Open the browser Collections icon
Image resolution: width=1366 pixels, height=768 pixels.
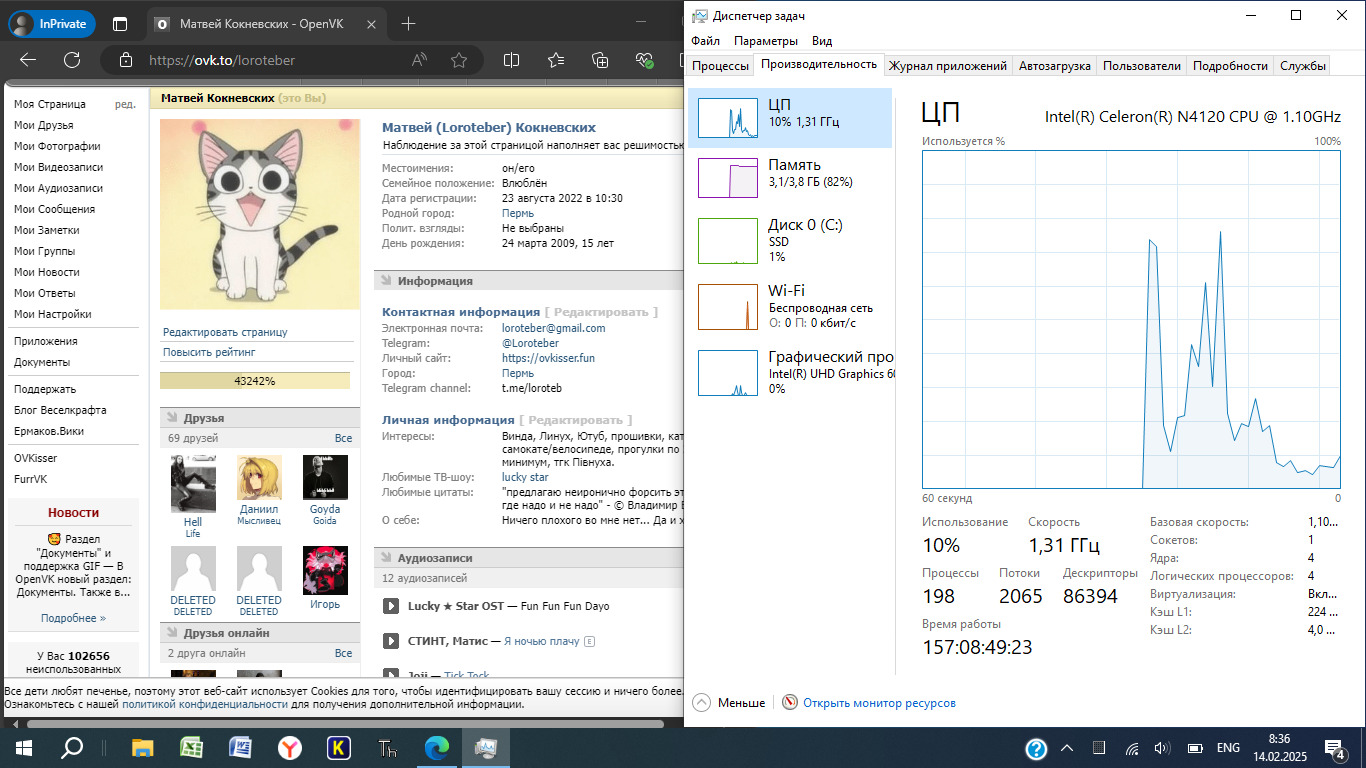tap(600, 60)
